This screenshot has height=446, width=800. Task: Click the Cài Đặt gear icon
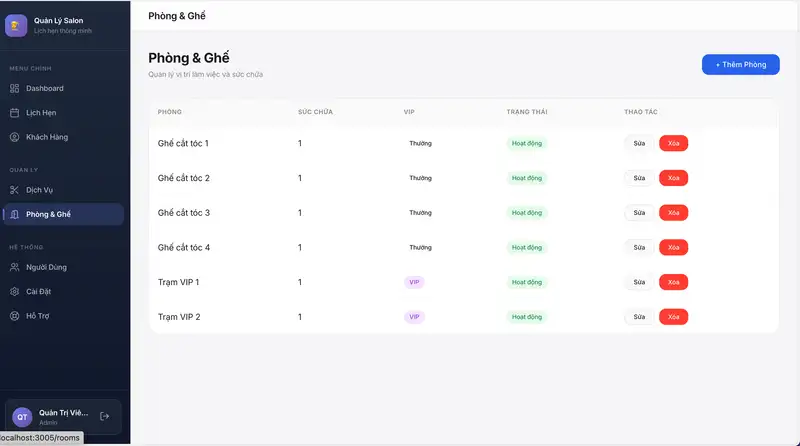14,292
